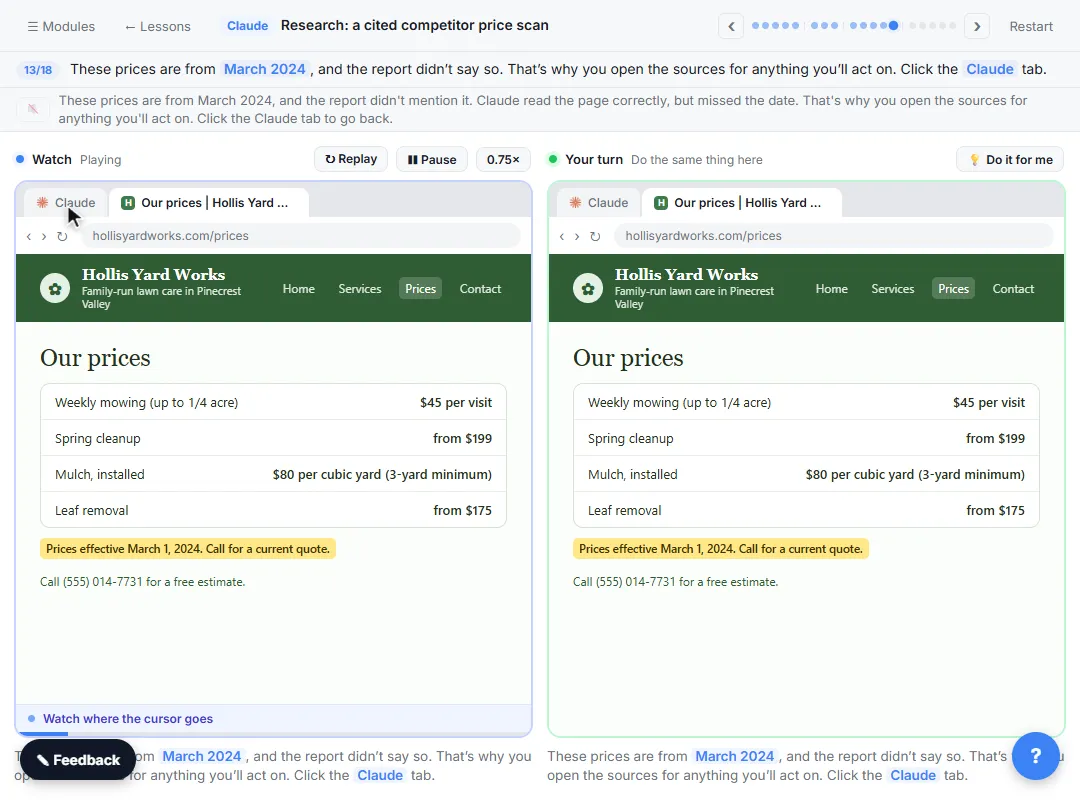
Task: Click 'Weekly mowing' row in Watch pane
Action: pos(273,402)
